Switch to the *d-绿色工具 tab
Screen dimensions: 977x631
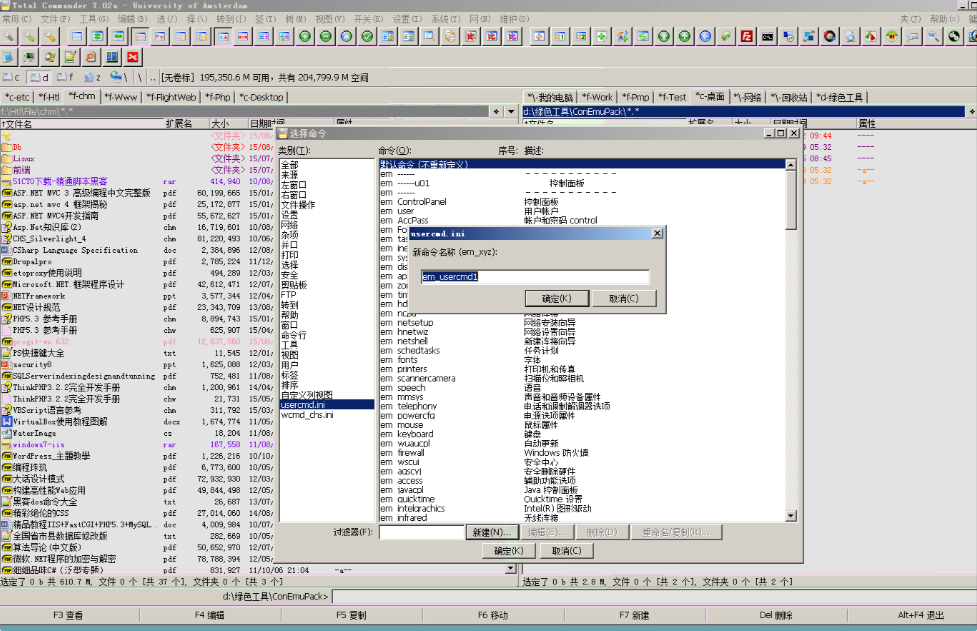coord(839,97)
